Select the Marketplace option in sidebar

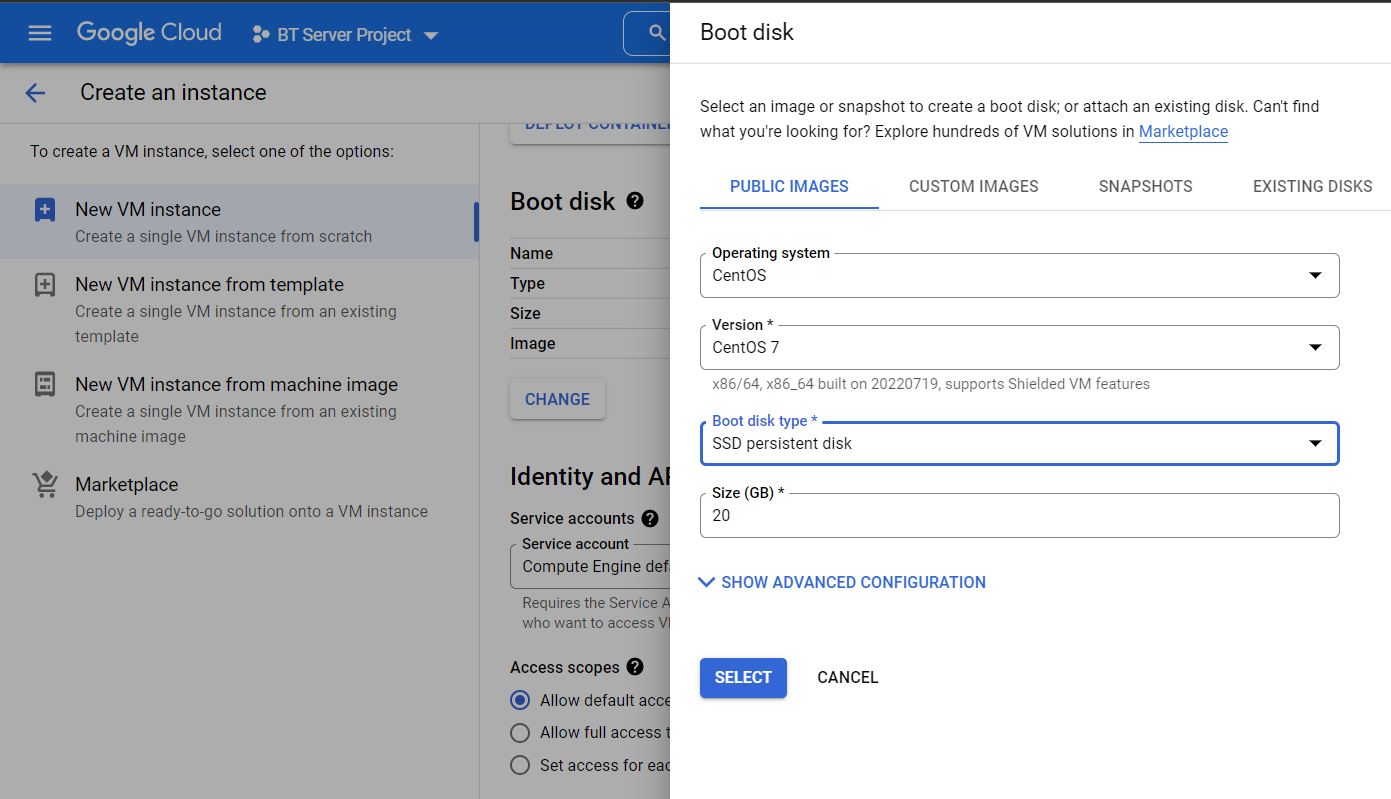point(239,497)
